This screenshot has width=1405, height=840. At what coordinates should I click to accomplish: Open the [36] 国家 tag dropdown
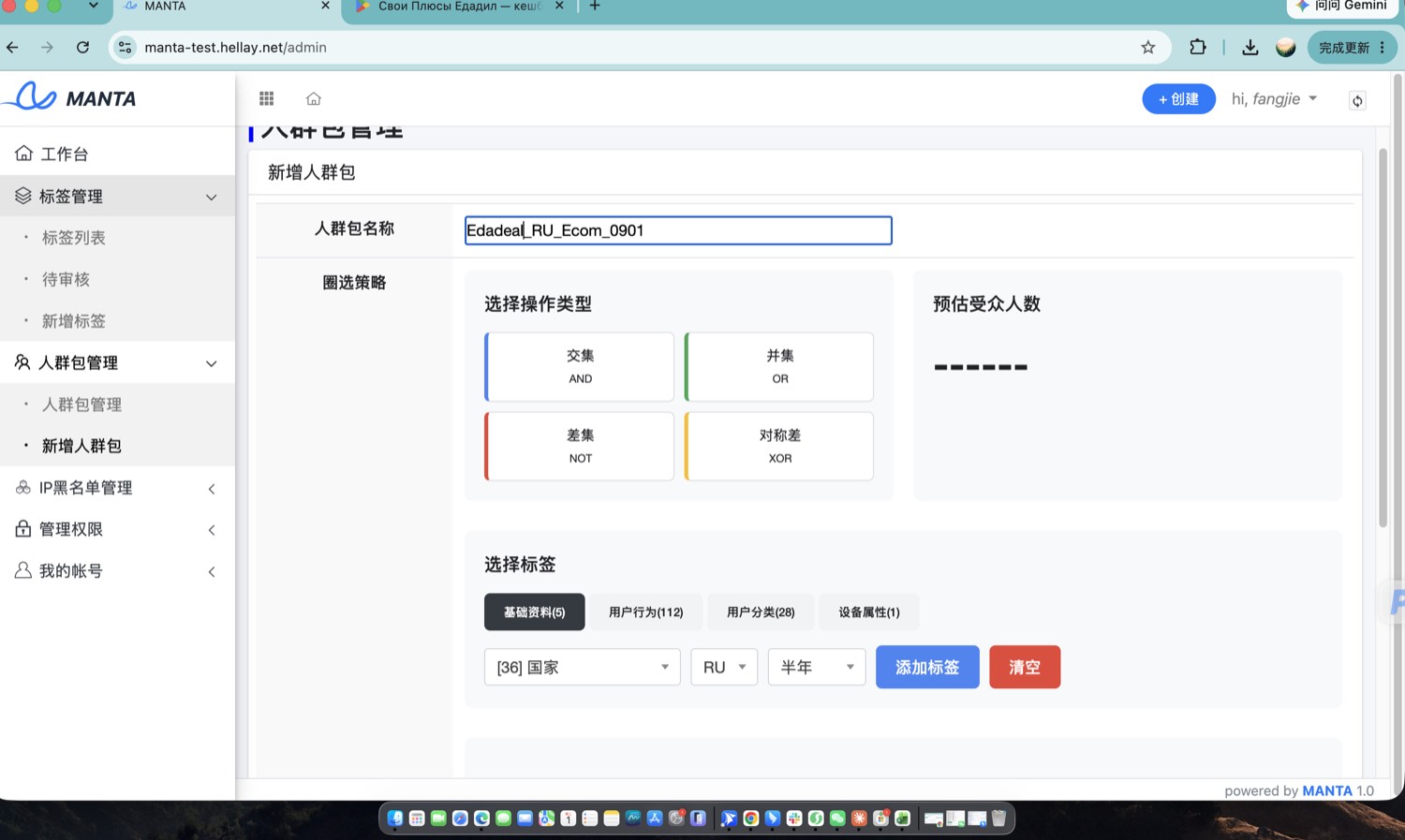582,667
